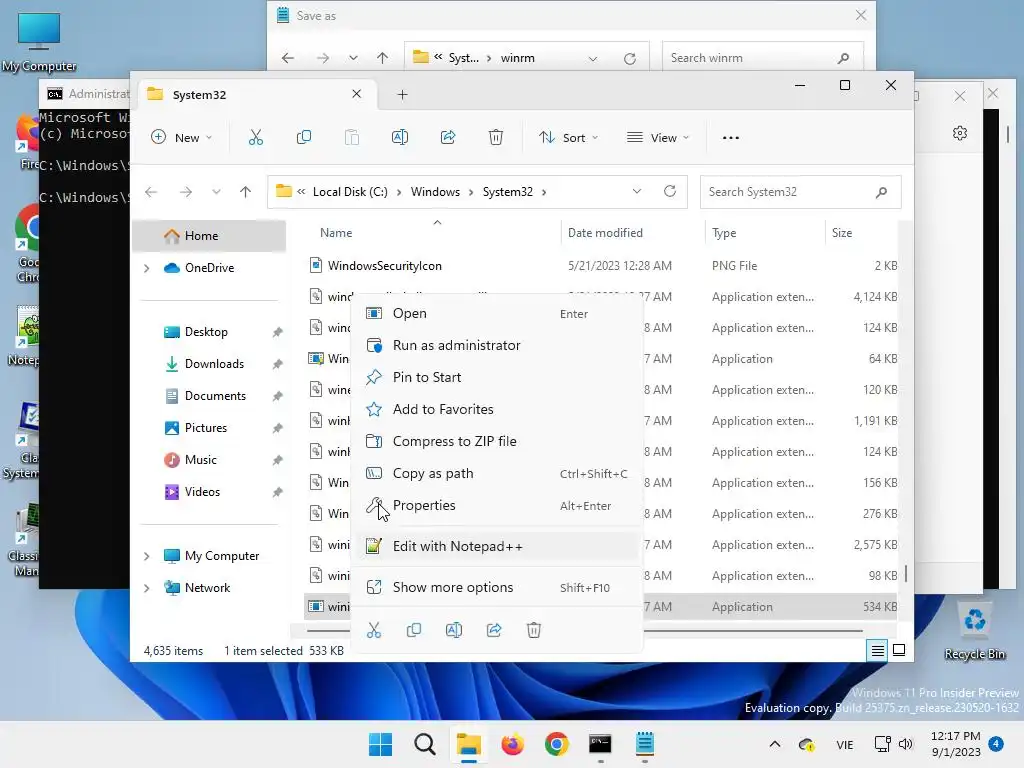Choose Open in the context menu

[497, 313]
